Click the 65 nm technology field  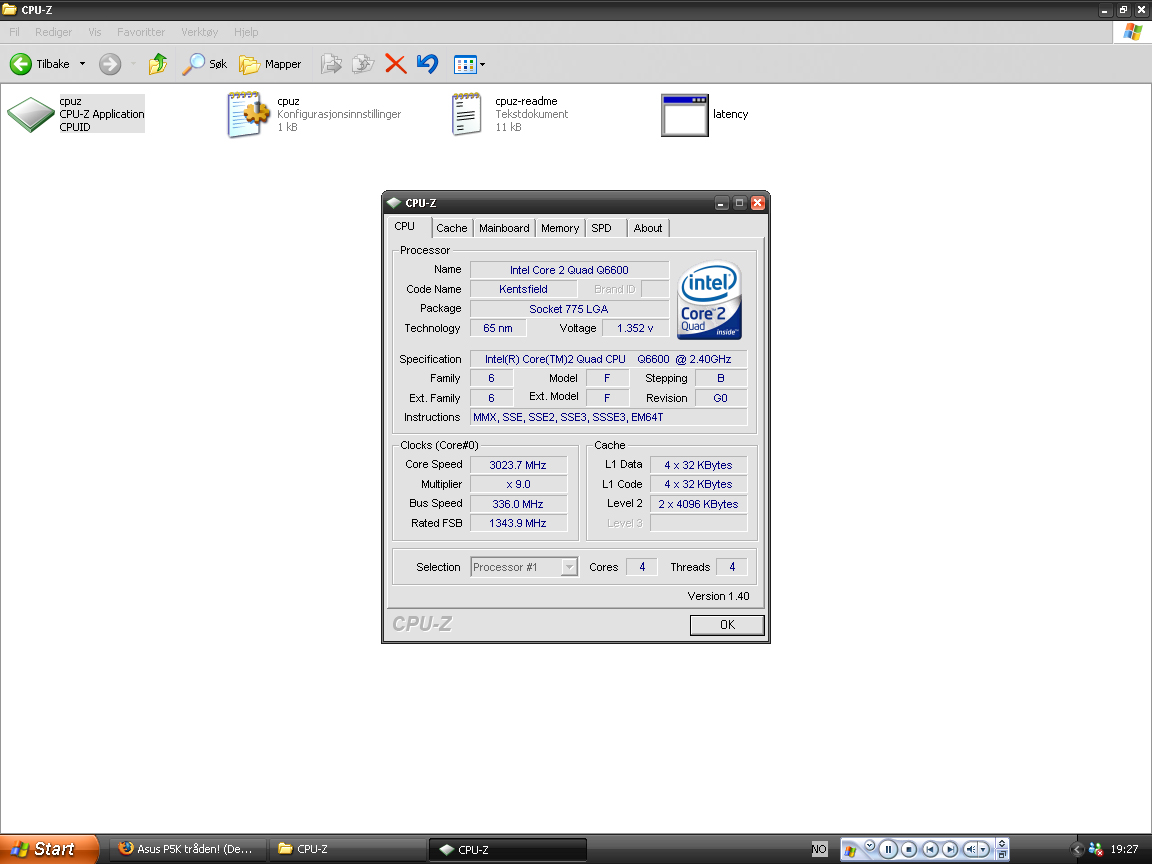pos(498,328)
